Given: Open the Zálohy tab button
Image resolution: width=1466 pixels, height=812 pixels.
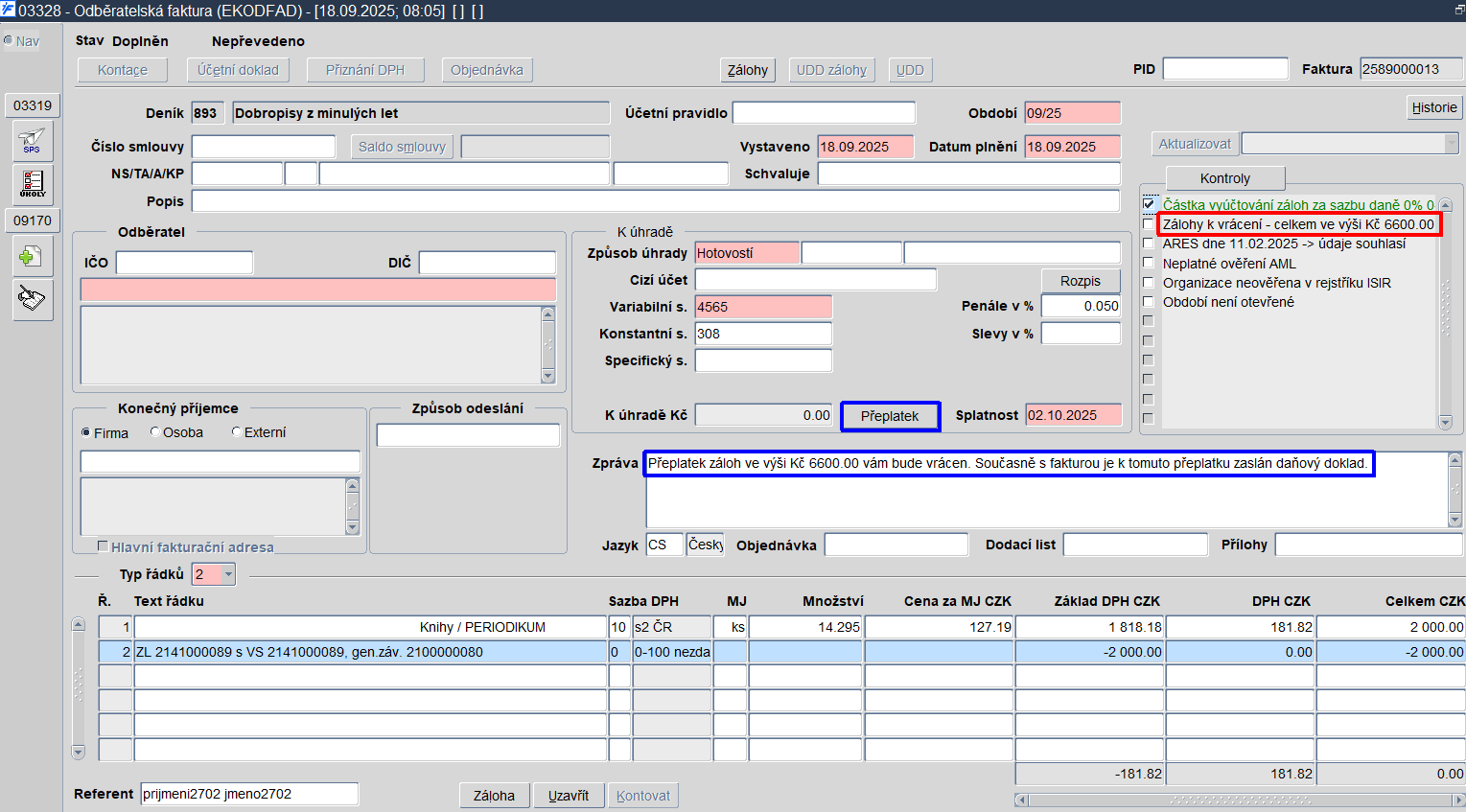Looking at the screenshot, I should (747, 70).
